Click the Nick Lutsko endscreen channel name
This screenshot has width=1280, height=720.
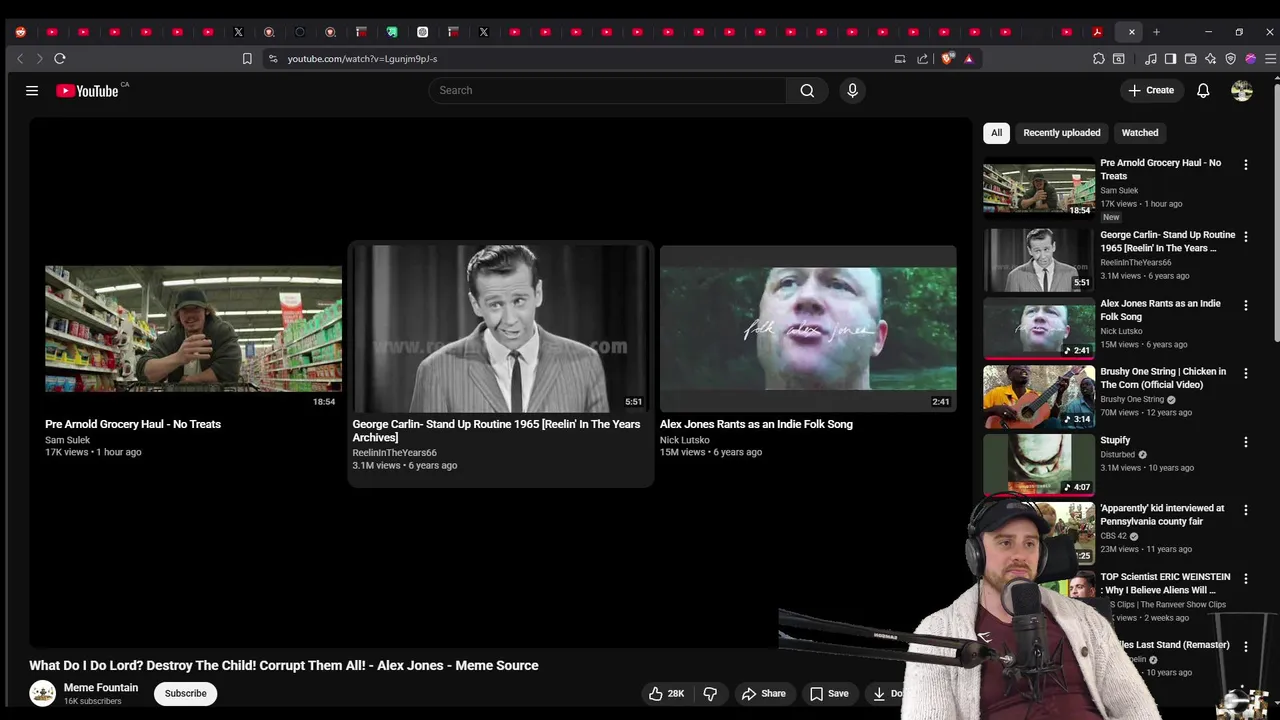click(685, 440)
